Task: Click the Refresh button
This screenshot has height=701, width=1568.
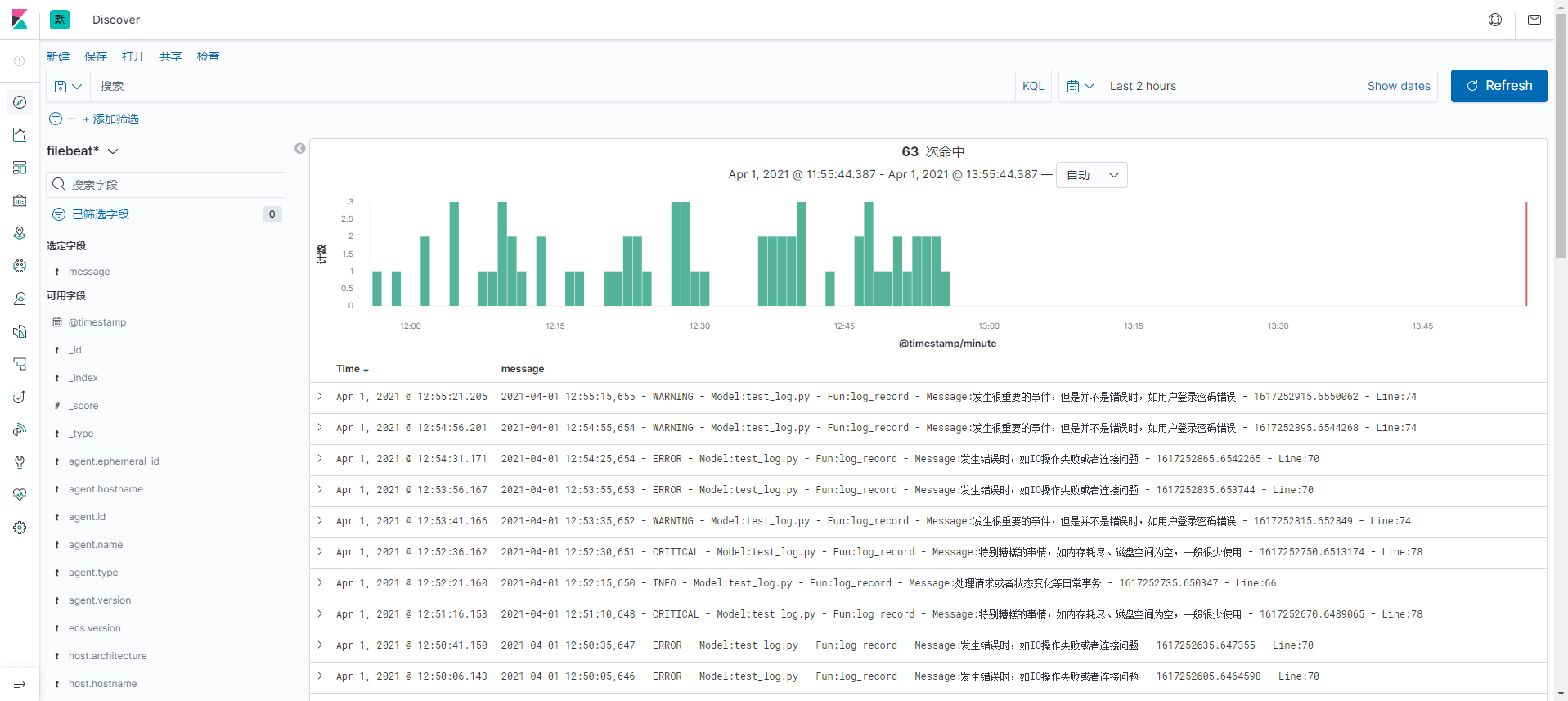Action: click(1498, 86)
